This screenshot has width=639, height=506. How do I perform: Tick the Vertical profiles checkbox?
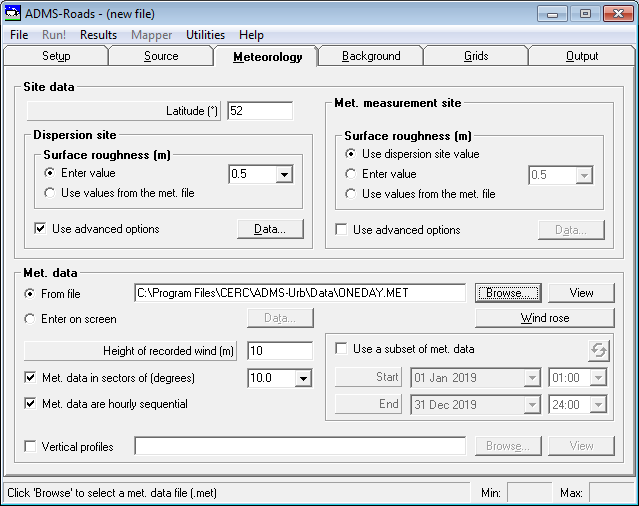point(30,446)
